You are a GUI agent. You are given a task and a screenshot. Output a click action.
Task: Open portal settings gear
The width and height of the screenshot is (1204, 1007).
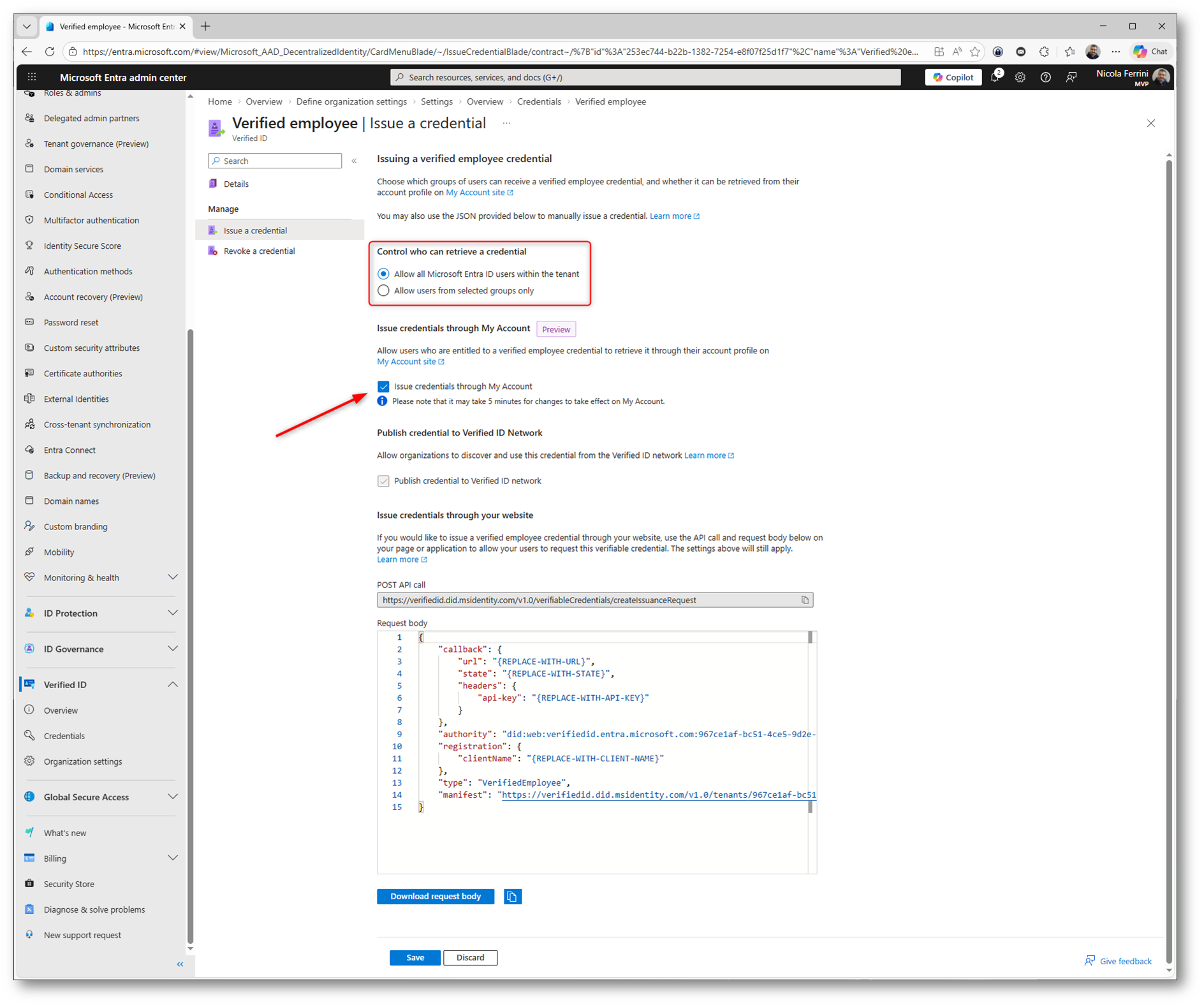tap(1020, 77)
